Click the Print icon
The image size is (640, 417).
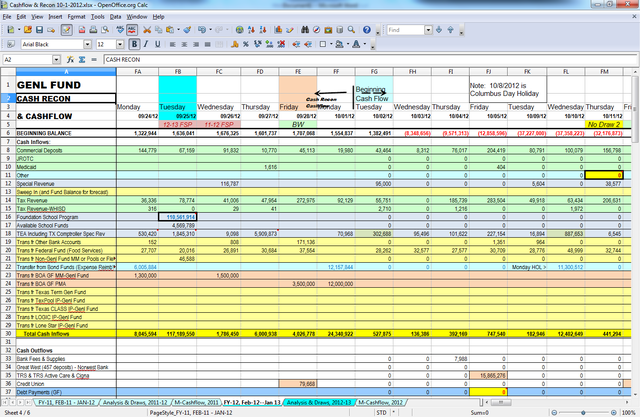93,30
